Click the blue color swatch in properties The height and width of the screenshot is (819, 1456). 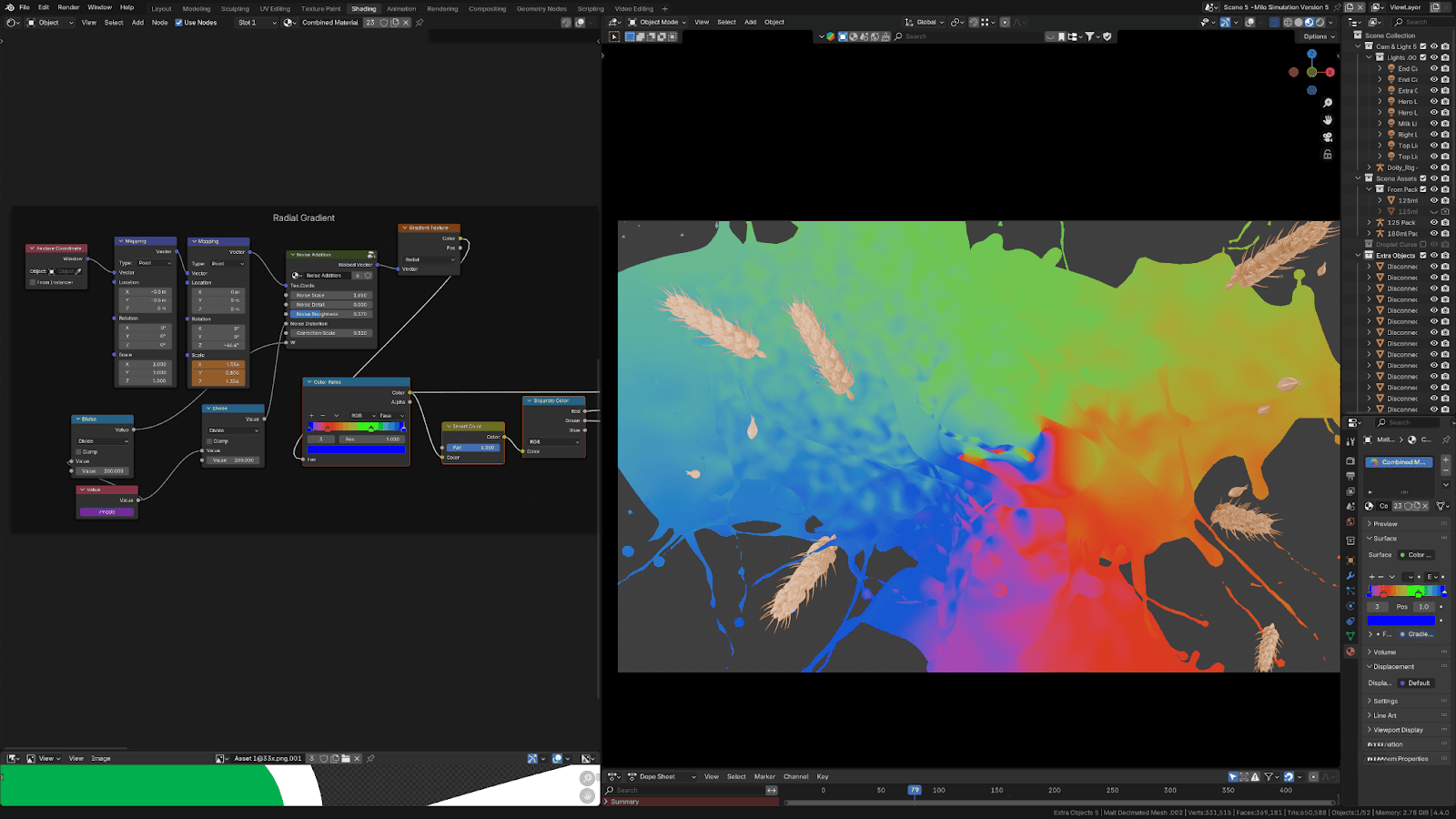[1400, 621]
